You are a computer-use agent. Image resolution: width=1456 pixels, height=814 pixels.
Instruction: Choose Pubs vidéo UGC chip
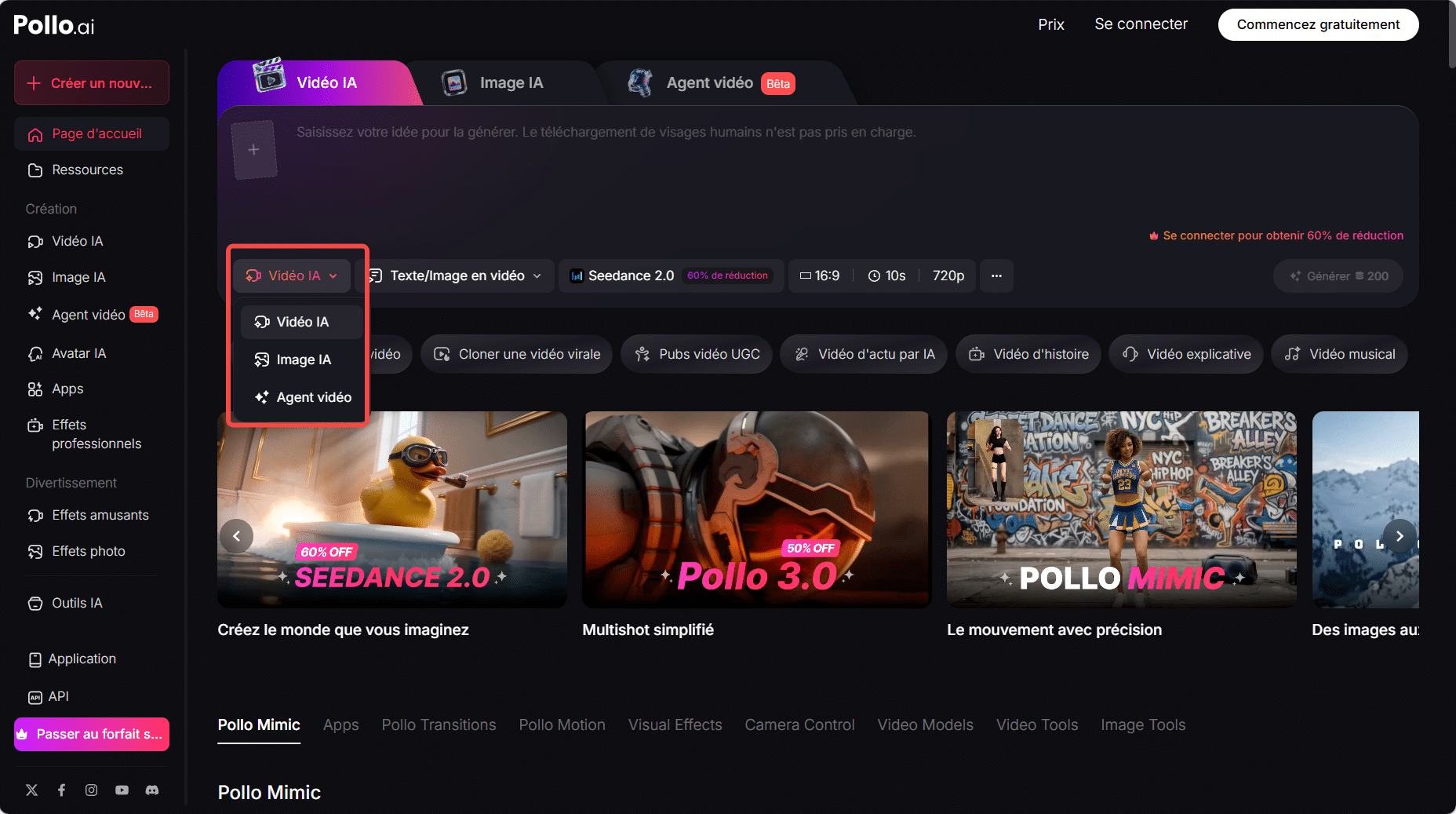697,354
